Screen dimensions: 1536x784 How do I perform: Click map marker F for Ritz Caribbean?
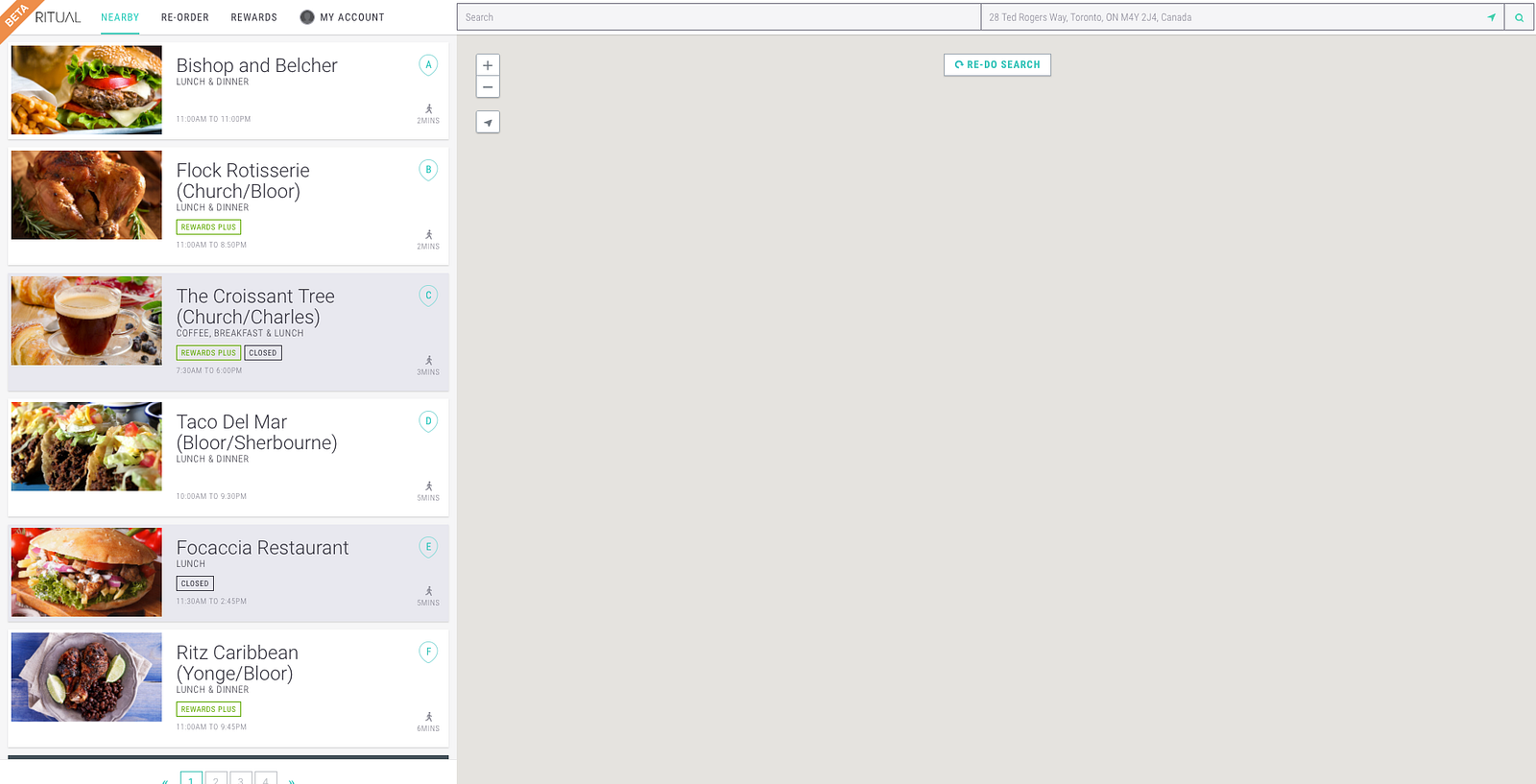pos(428,652)
